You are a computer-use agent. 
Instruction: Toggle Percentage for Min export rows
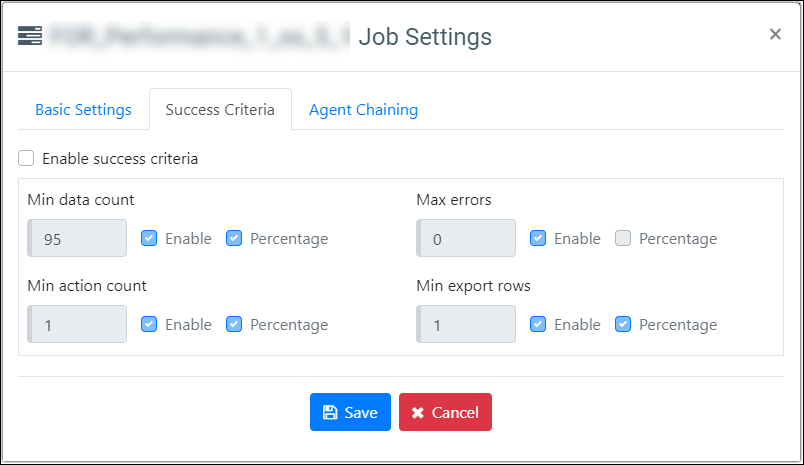point(623,324)
